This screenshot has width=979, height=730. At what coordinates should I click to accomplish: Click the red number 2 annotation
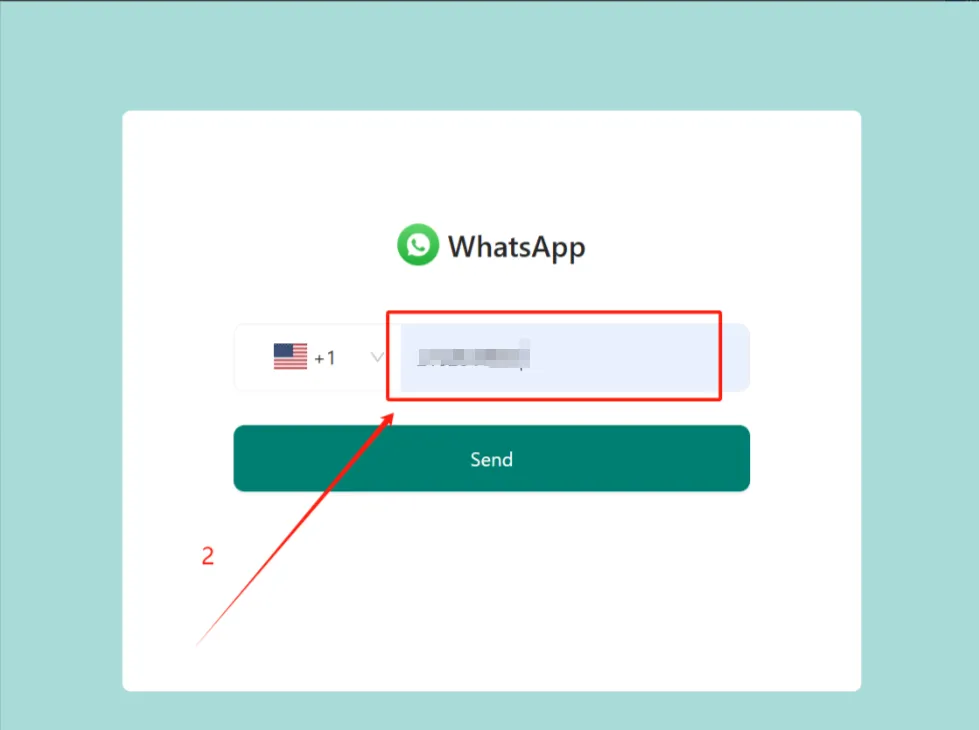tap(208, 556)
